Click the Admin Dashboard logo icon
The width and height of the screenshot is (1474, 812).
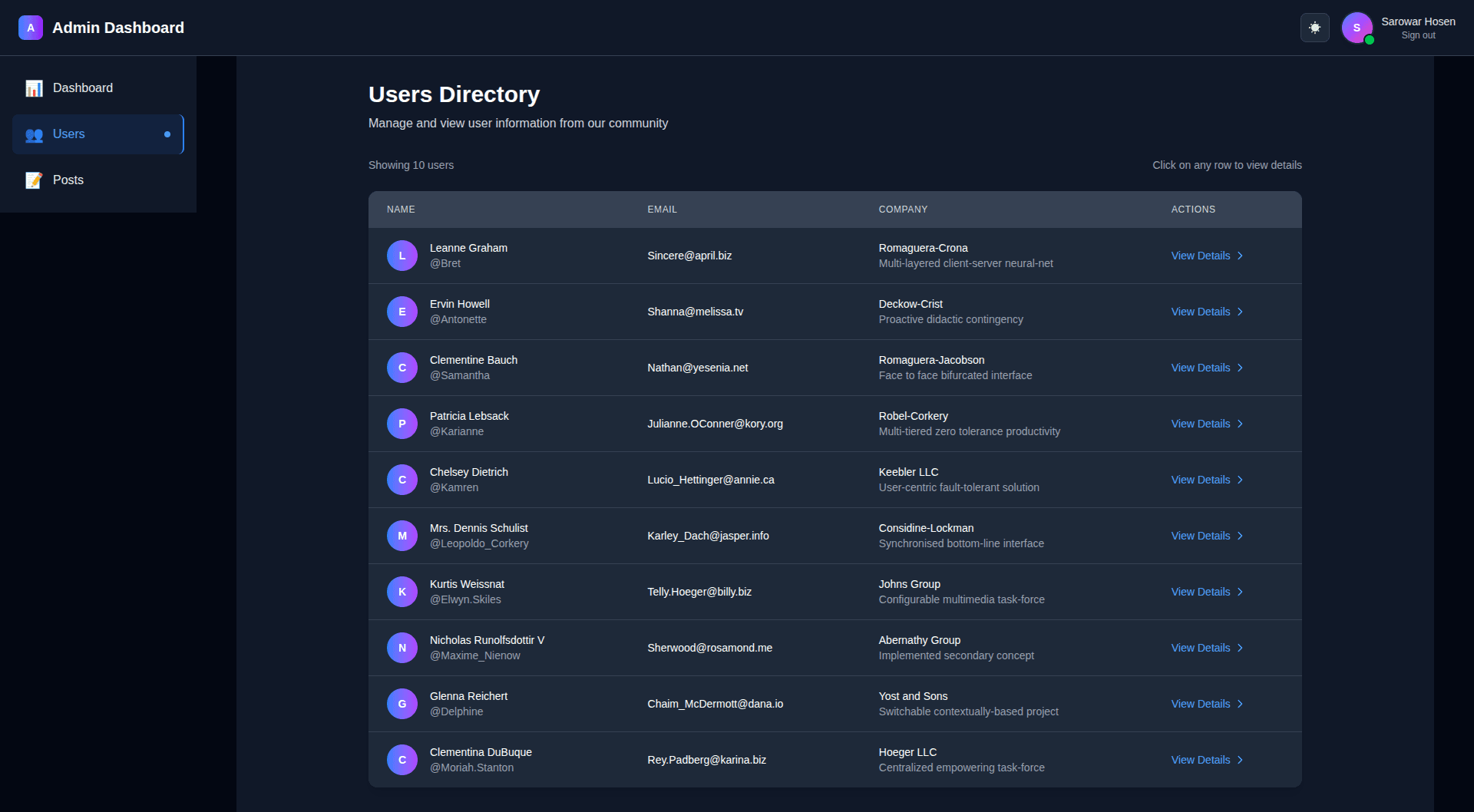pyautogui.click(x=31, y=28)
